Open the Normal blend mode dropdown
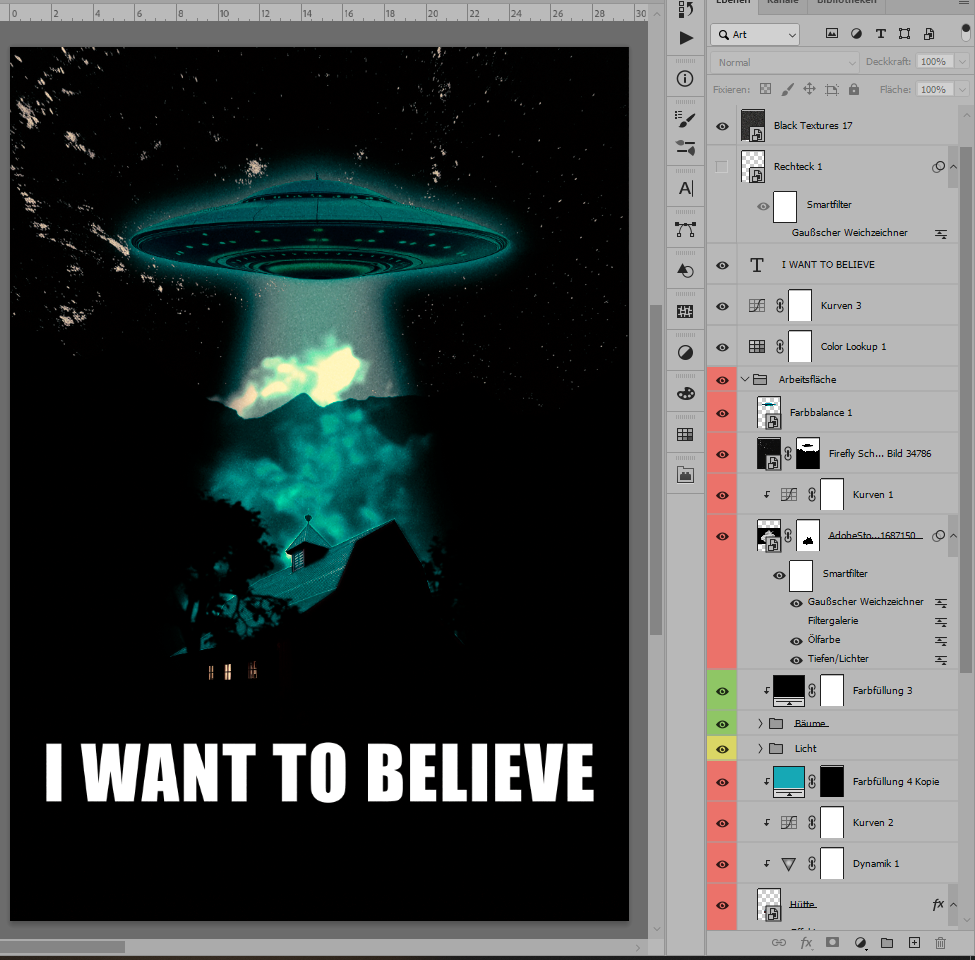The width and height of the screenshot is (975, 960). point(785,62)
